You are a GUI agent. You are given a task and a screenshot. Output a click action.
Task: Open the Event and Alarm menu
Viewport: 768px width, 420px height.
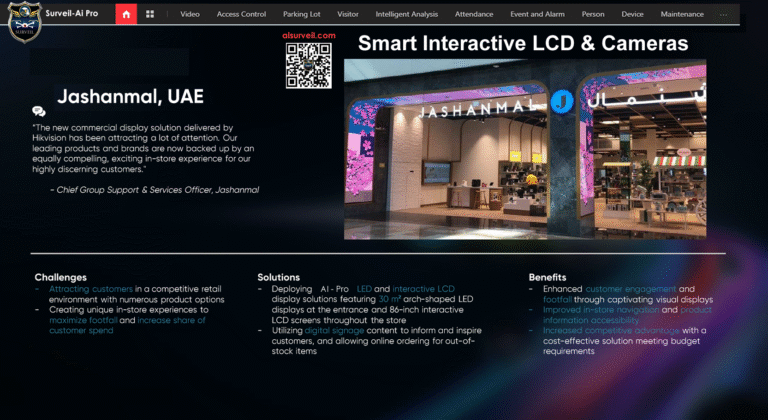pos(537,14)
